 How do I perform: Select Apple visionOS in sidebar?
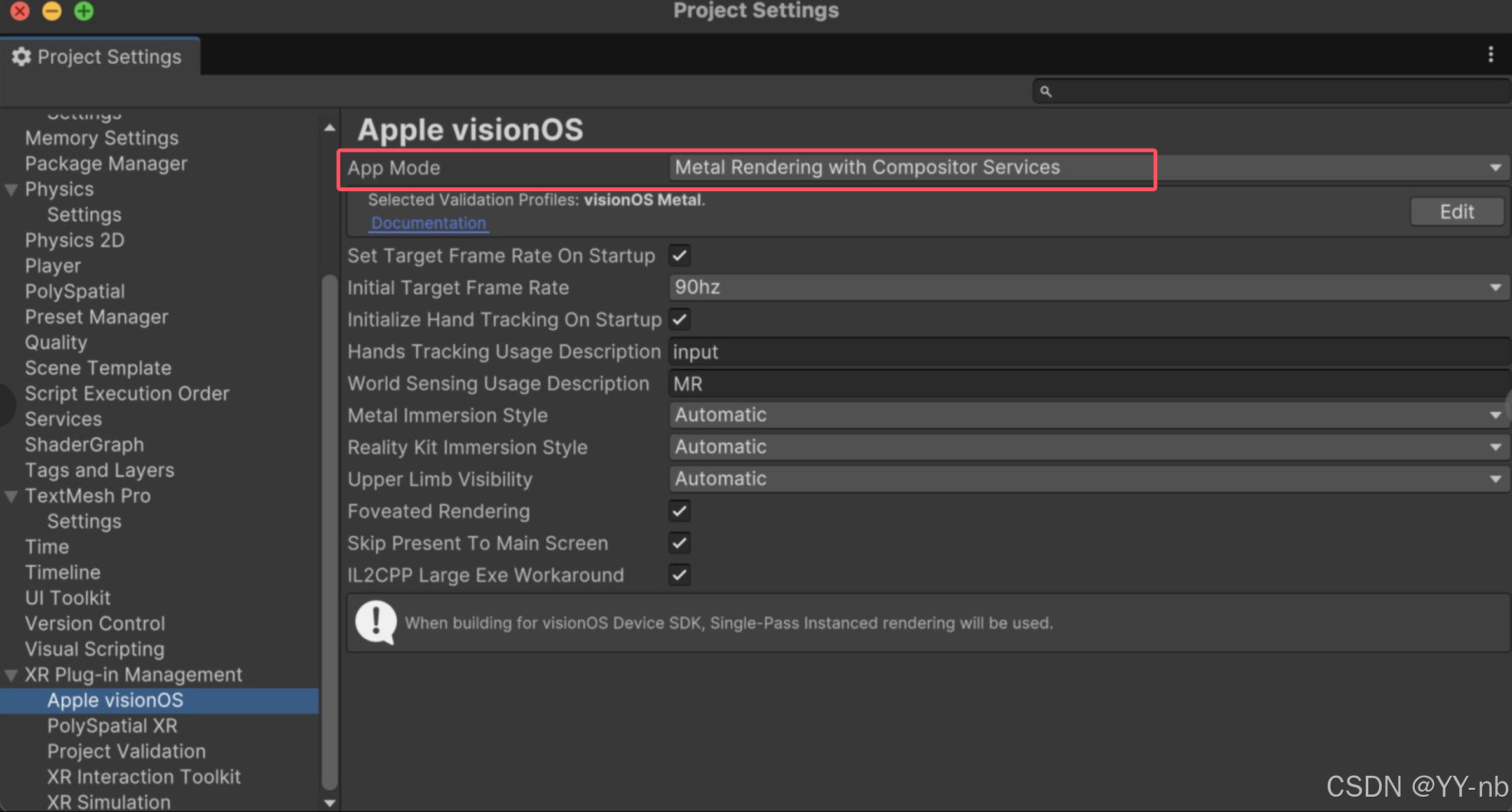pos(159,700)
